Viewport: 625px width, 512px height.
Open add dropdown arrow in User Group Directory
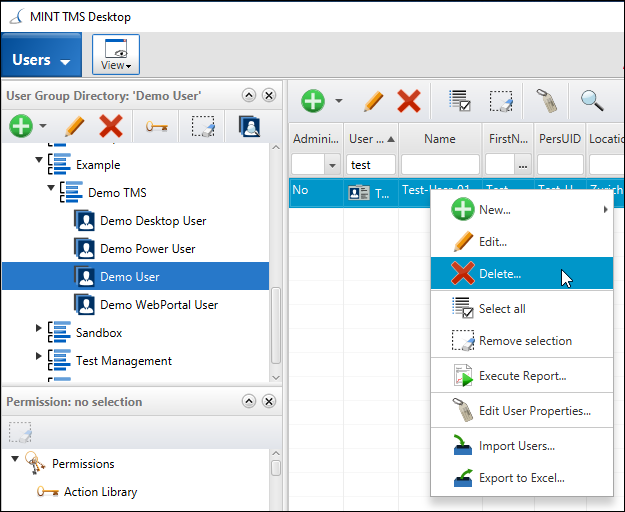pyautogui.click(x=43, y=126)
